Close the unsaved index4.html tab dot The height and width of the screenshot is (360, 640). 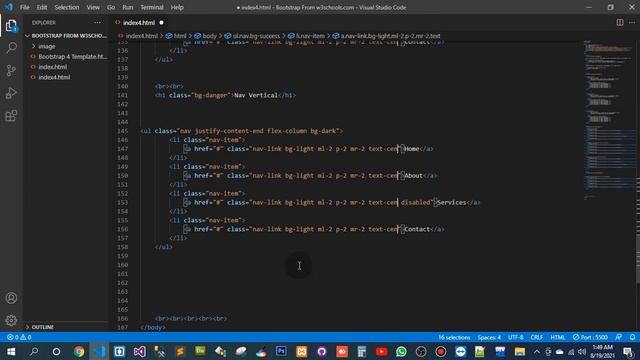(161, 22)
